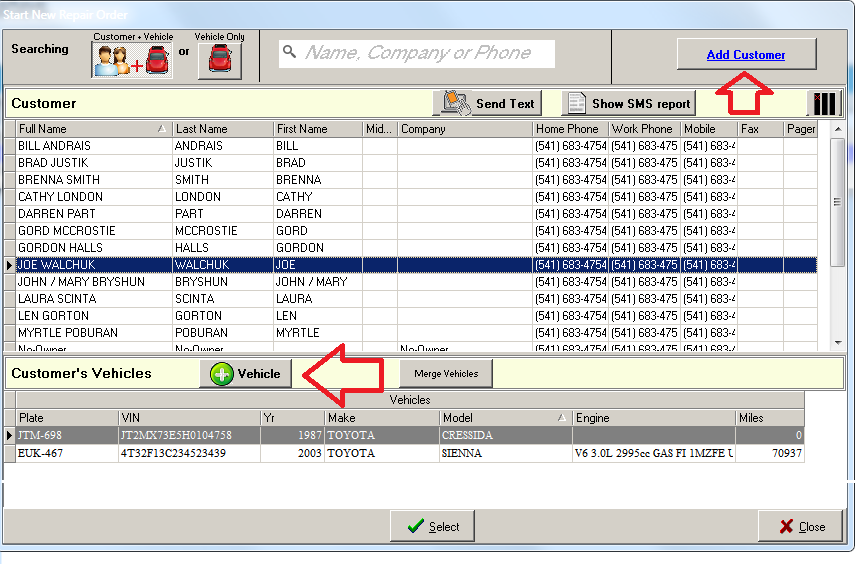Click the Select button with checkmark
The height and width of the screenshot is (564, 855).
tap(432, 527)
